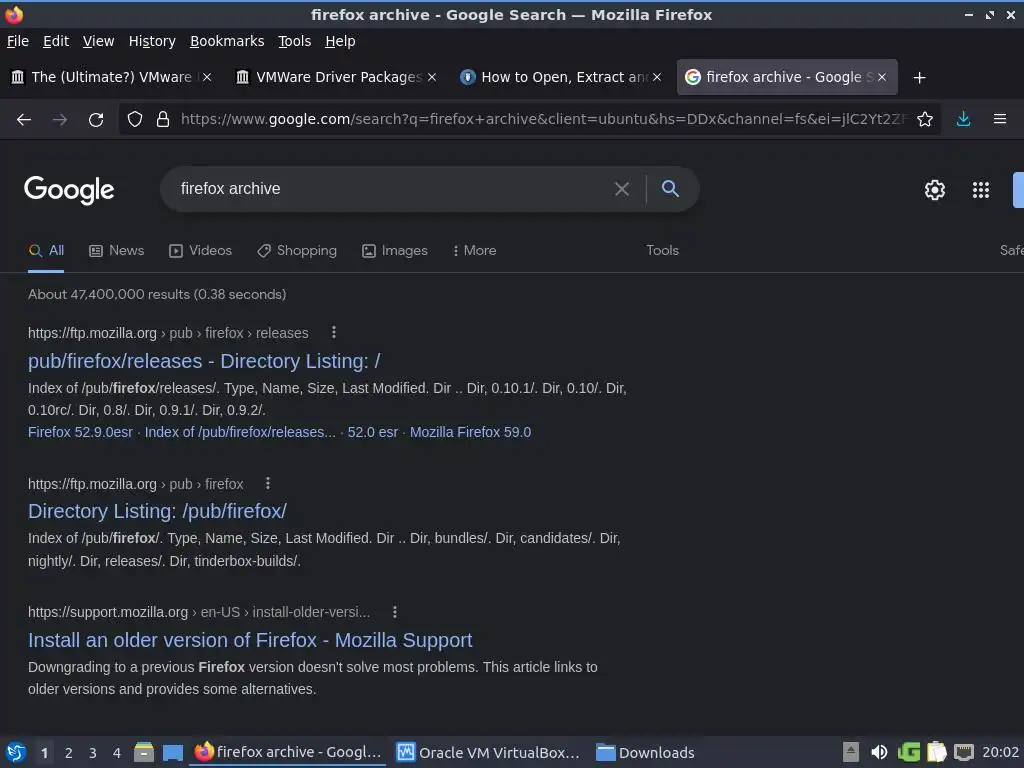Show desktop from taskbar icon
The height and width of the screenshot is (768, 1024).
pos(172,753)
